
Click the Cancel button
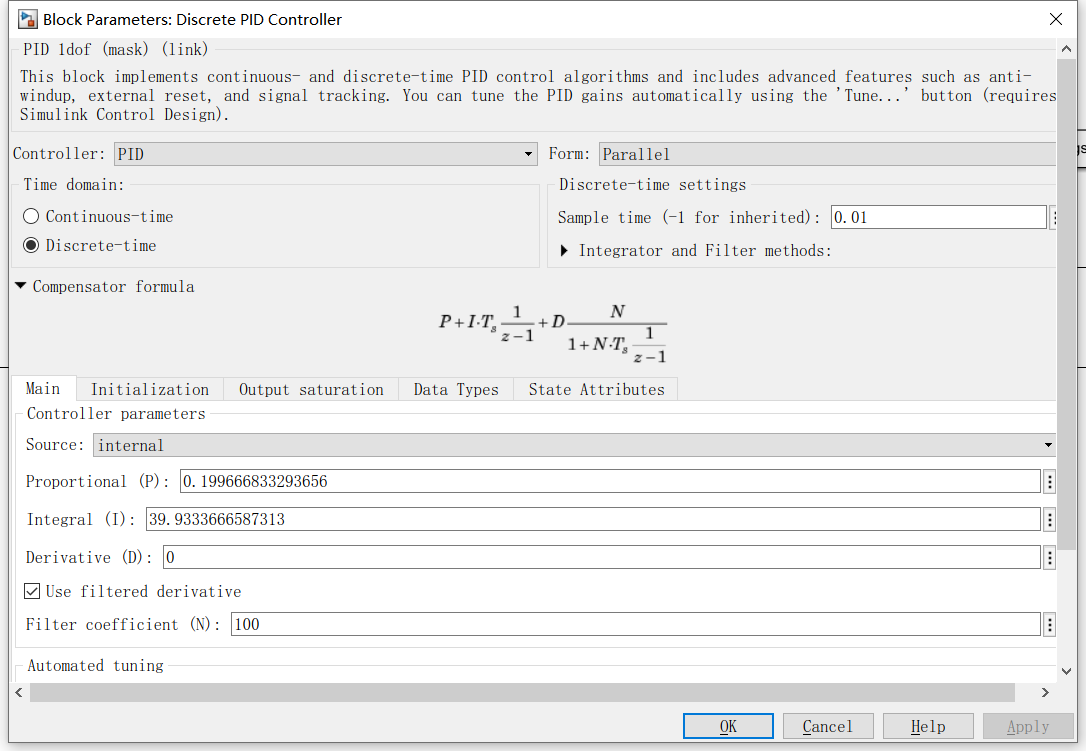pyautogui.click(x=827, y=727)
